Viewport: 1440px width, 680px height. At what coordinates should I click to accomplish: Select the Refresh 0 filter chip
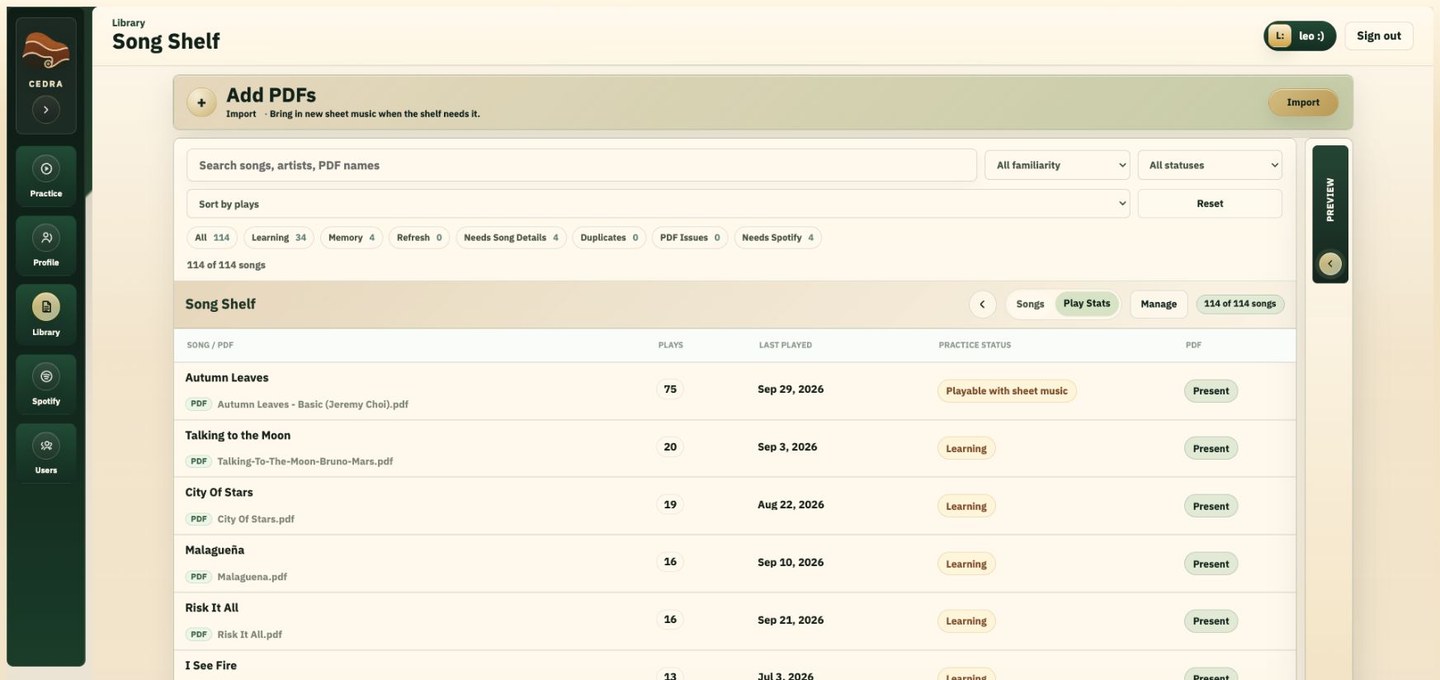419,238
